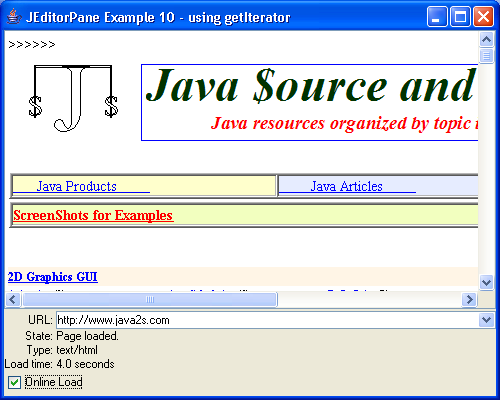Screen dimensions: 500x400
Task: Click the '4.0 seconds' load time value
Action: (x=85, y=364)
